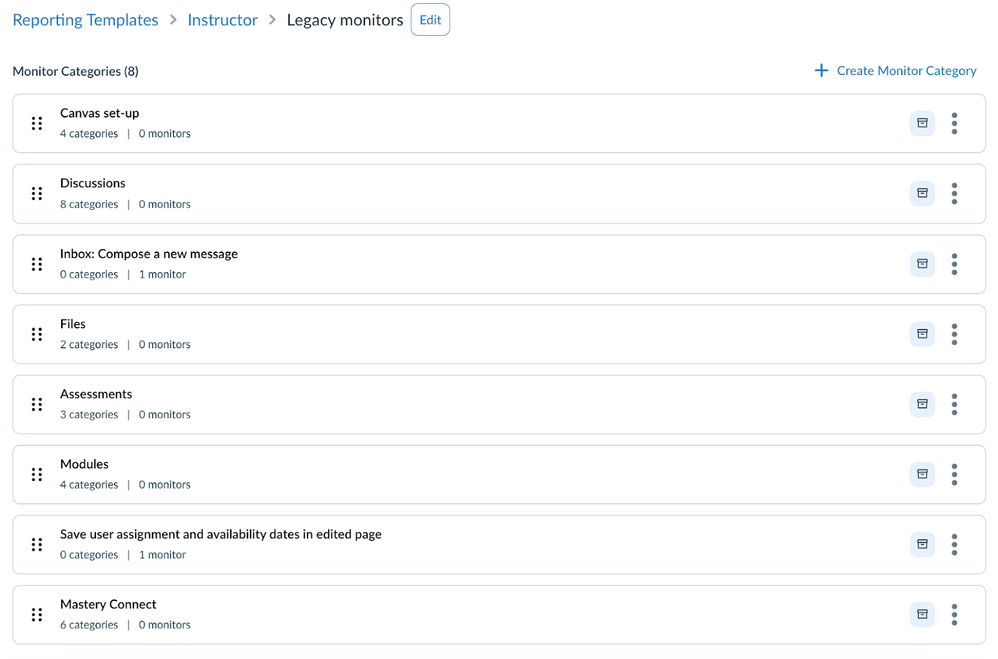Click the drag handle beside Canvas set-up
This screenshot has height=659, width=998.
click(x=37, y=123)
